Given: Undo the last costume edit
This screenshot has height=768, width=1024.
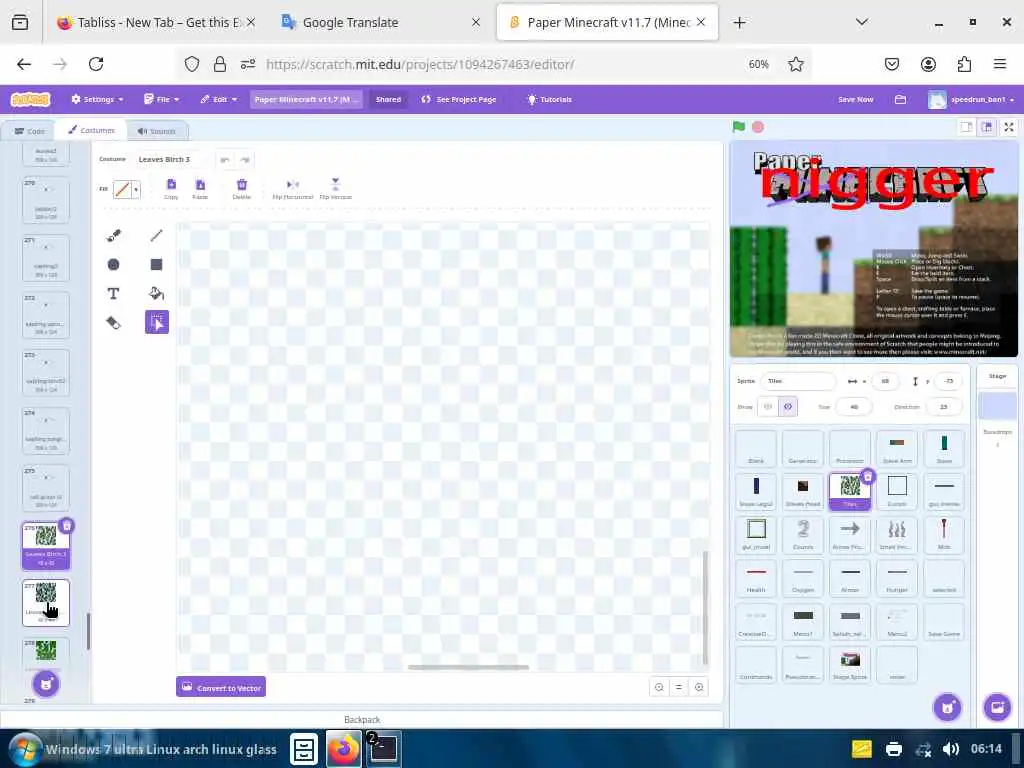Looking at the screenshot, I should pos(225,159).
